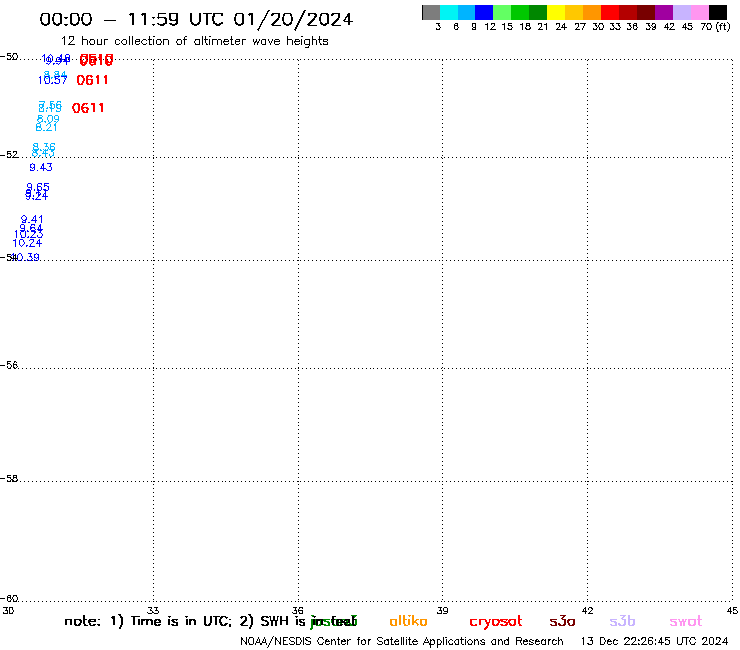Image resolution: width=740 pixels, height=650 pixels.
Task: Select the cyan swatch in the wave height legend
Action: click(448, 12)
